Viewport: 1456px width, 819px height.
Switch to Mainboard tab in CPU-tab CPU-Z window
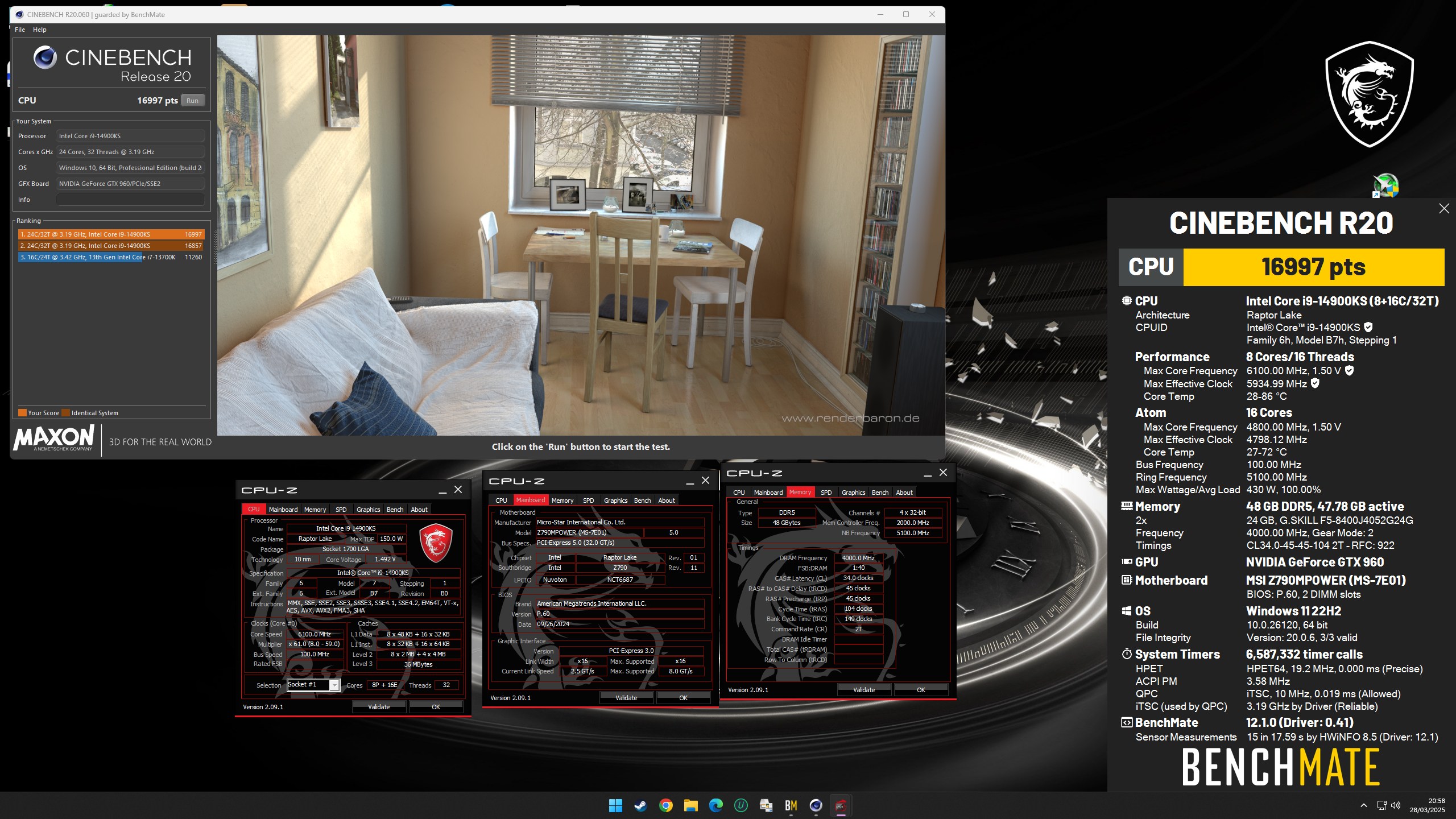[283, 510]
